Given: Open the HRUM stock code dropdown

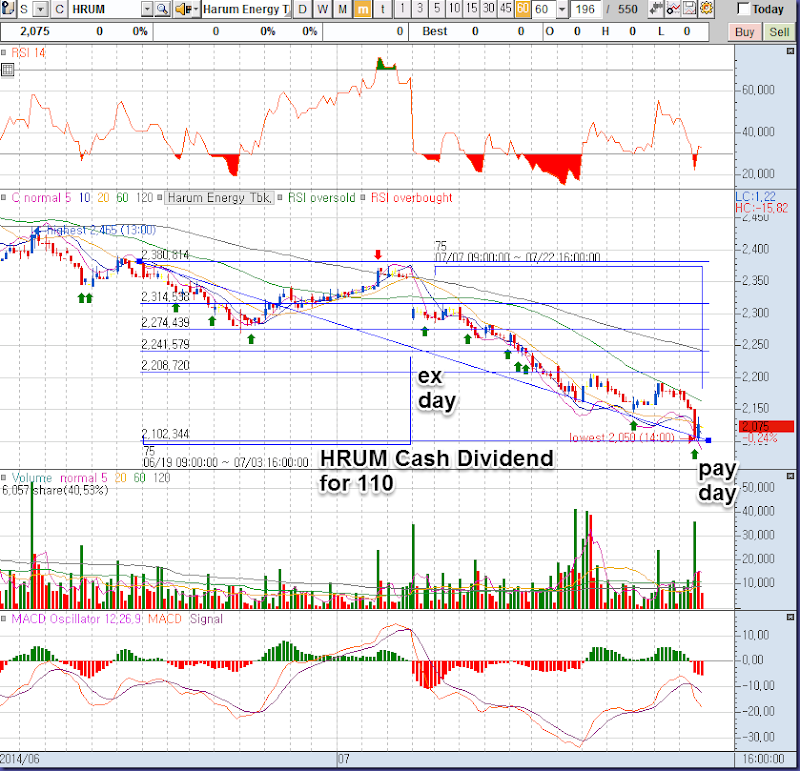Looking at the screenshot, I should coord(147,9).
